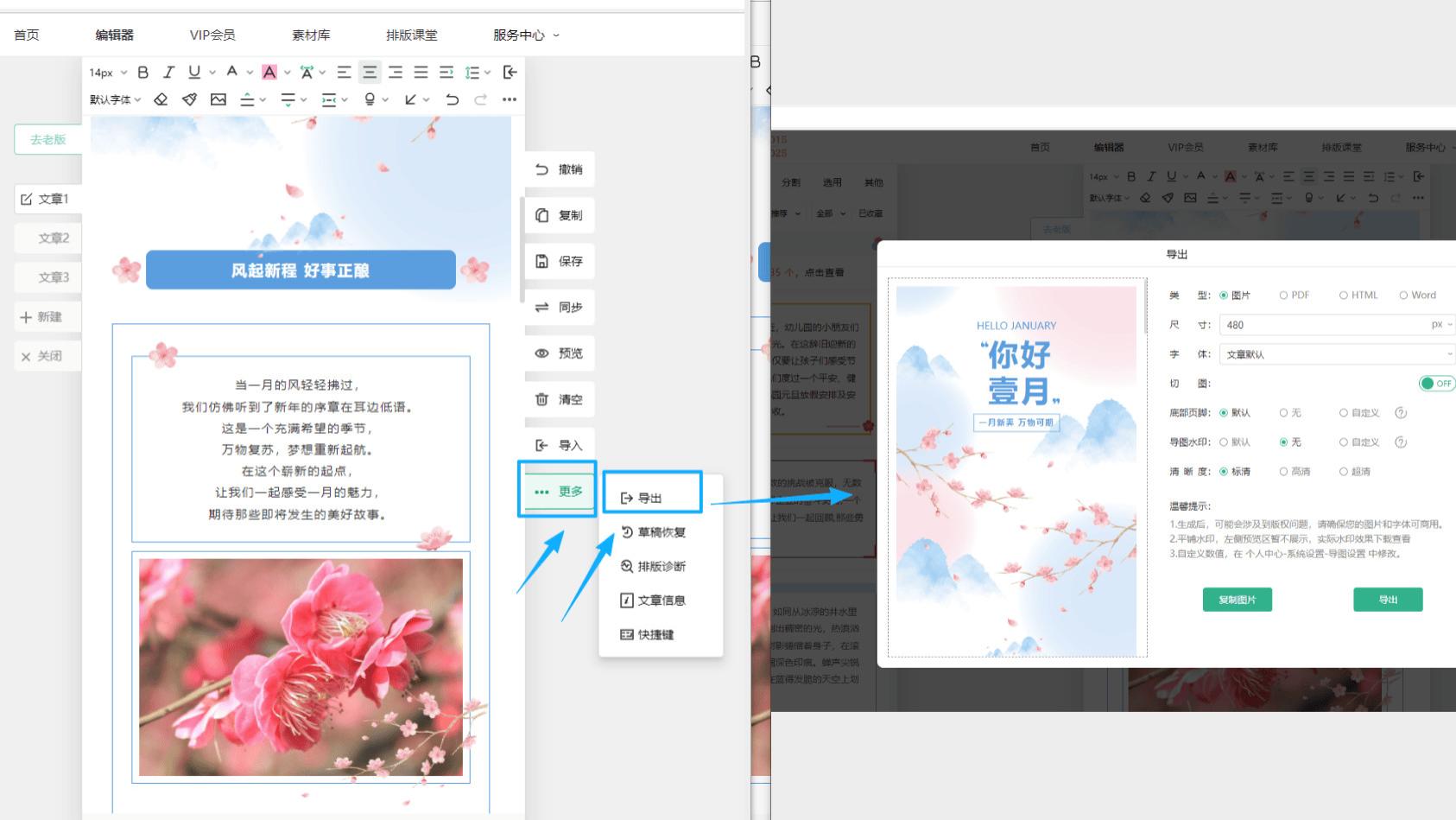1456x820 pixels.
Task: Select the PDF export type radio button
Action: click(x=1284, y=295)
